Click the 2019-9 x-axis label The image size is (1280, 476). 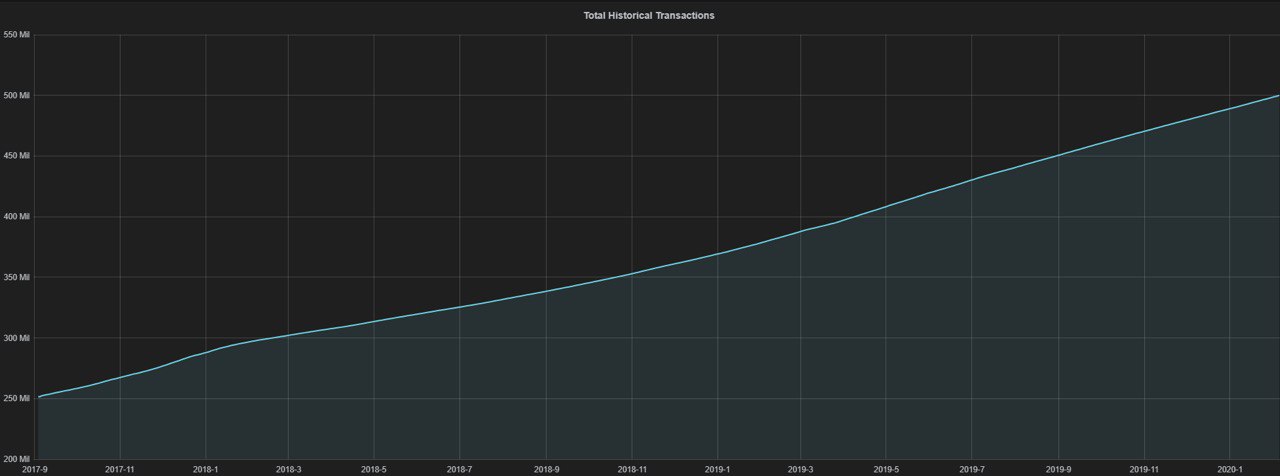click(1058, 469)
